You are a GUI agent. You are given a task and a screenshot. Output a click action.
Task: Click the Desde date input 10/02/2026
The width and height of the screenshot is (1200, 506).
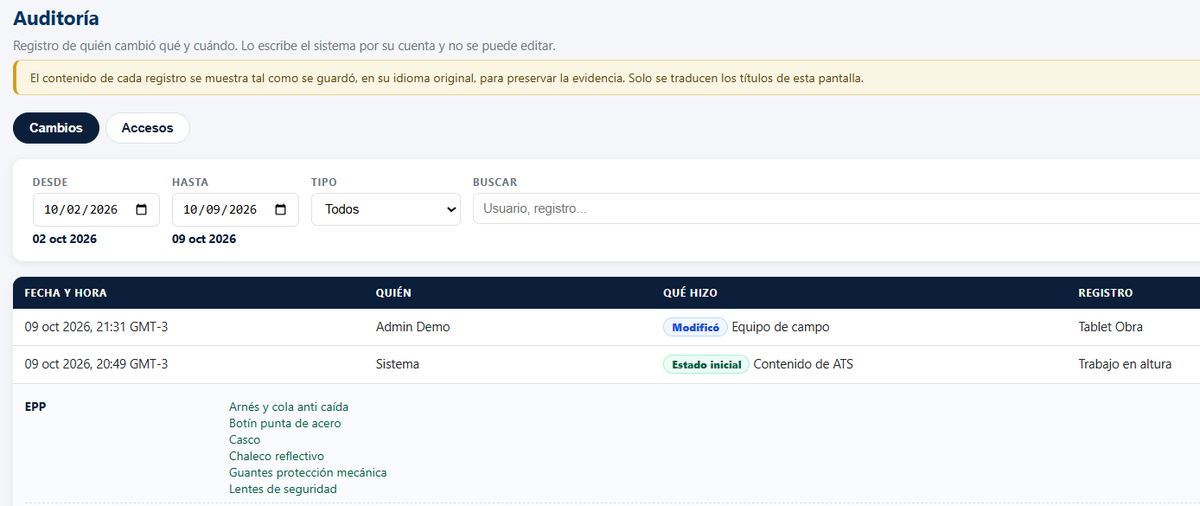96,210
